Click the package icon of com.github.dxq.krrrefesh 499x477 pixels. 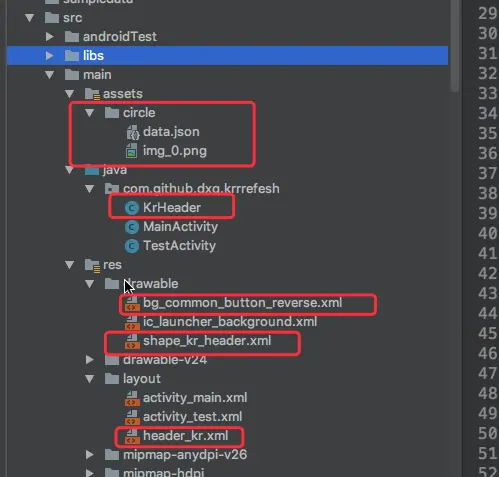[x=112, y=189]
